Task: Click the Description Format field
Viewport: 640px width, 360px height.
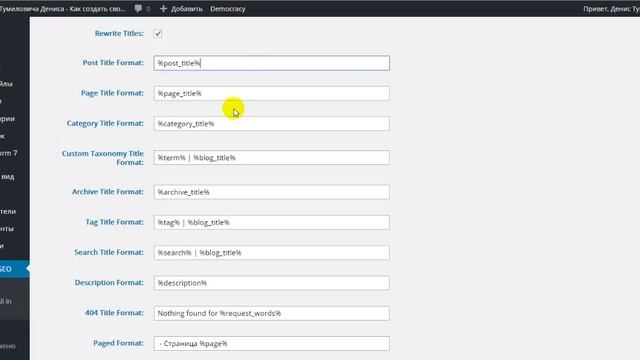Action: pyautogui.click(x=271, y=283)
